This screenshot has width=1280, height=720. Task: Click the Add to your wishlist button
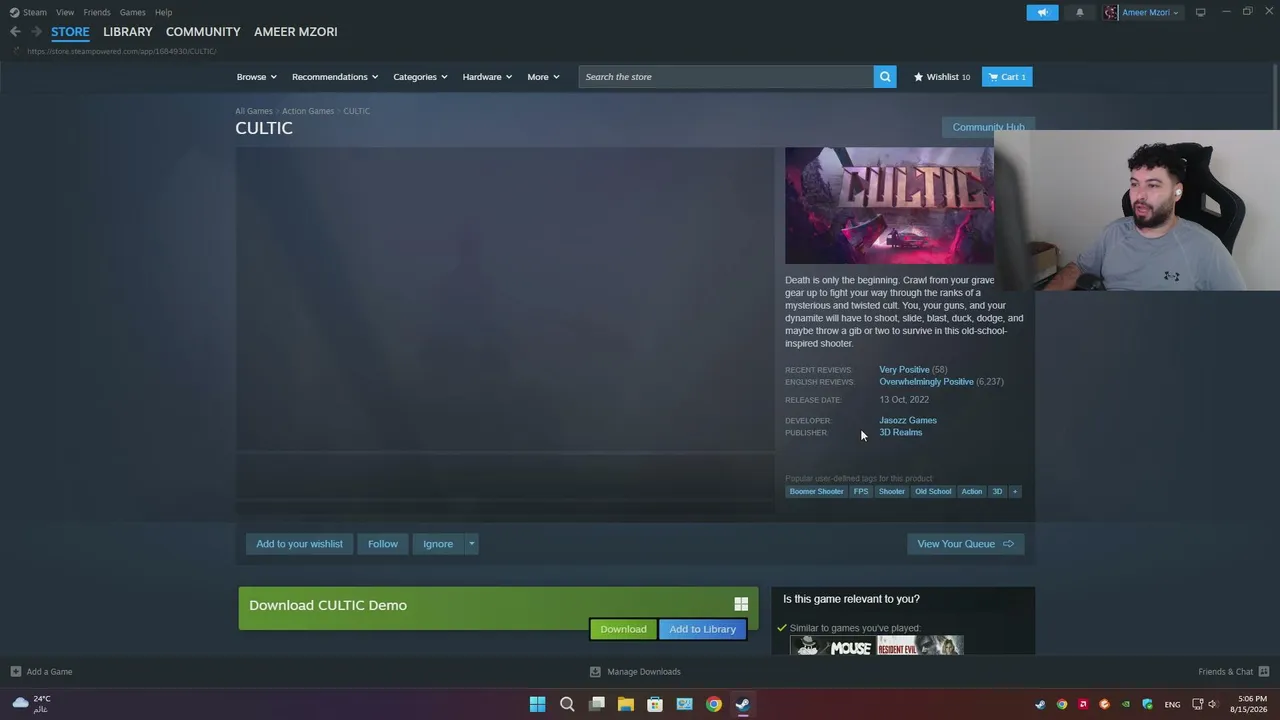coord(299,544)
